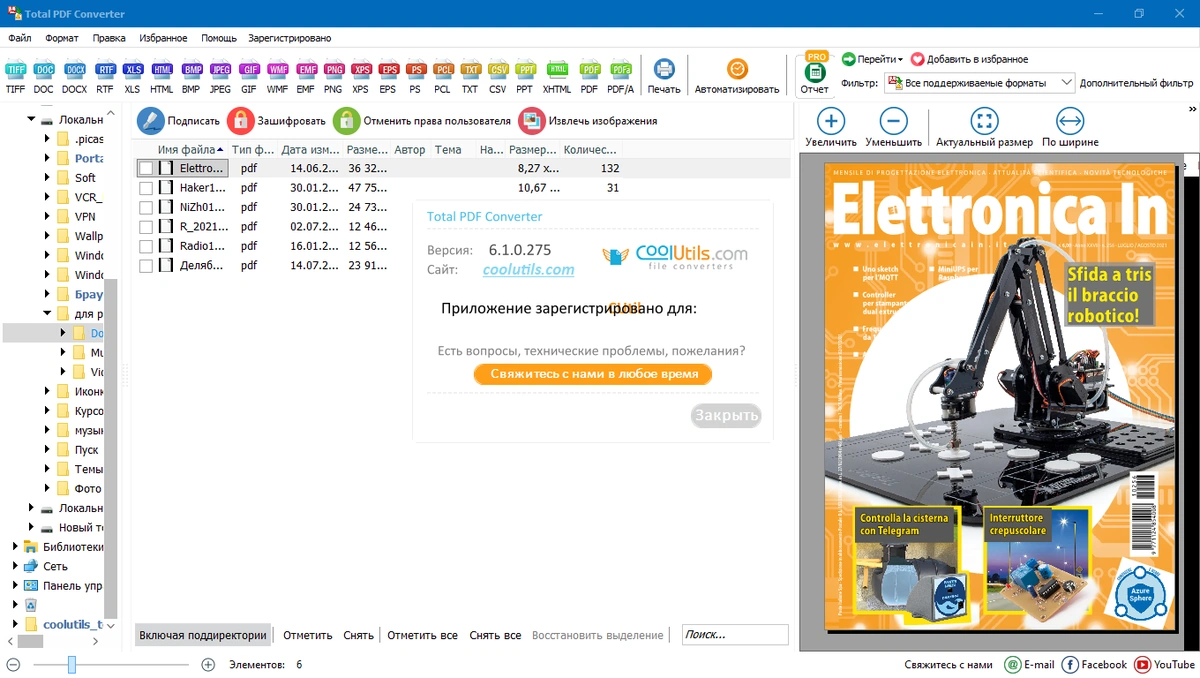The image size is (1200, 678).
Task: Click Закрыть in about dialog
Action: click(726, 416)
